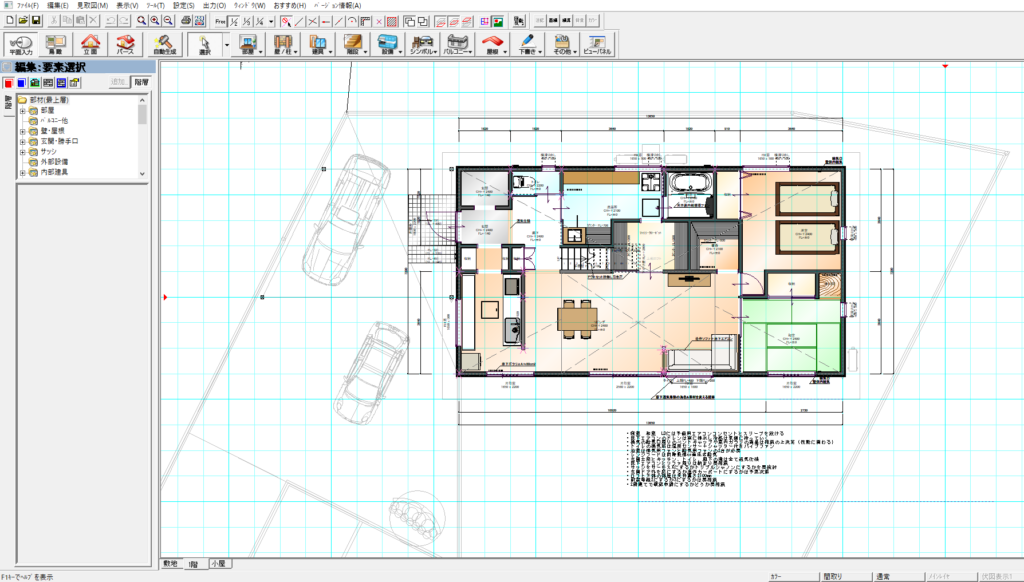Open the 立面 elevation view

[90, 44]
